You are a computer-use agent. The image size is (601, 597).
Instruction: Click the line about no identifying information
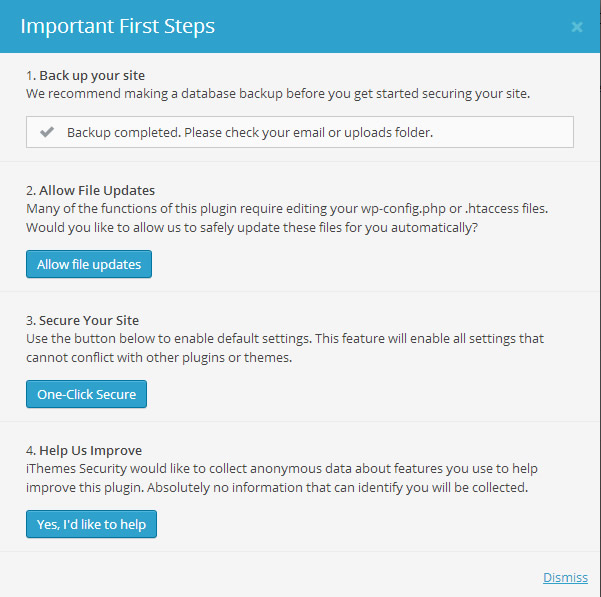tap(274, 487)
